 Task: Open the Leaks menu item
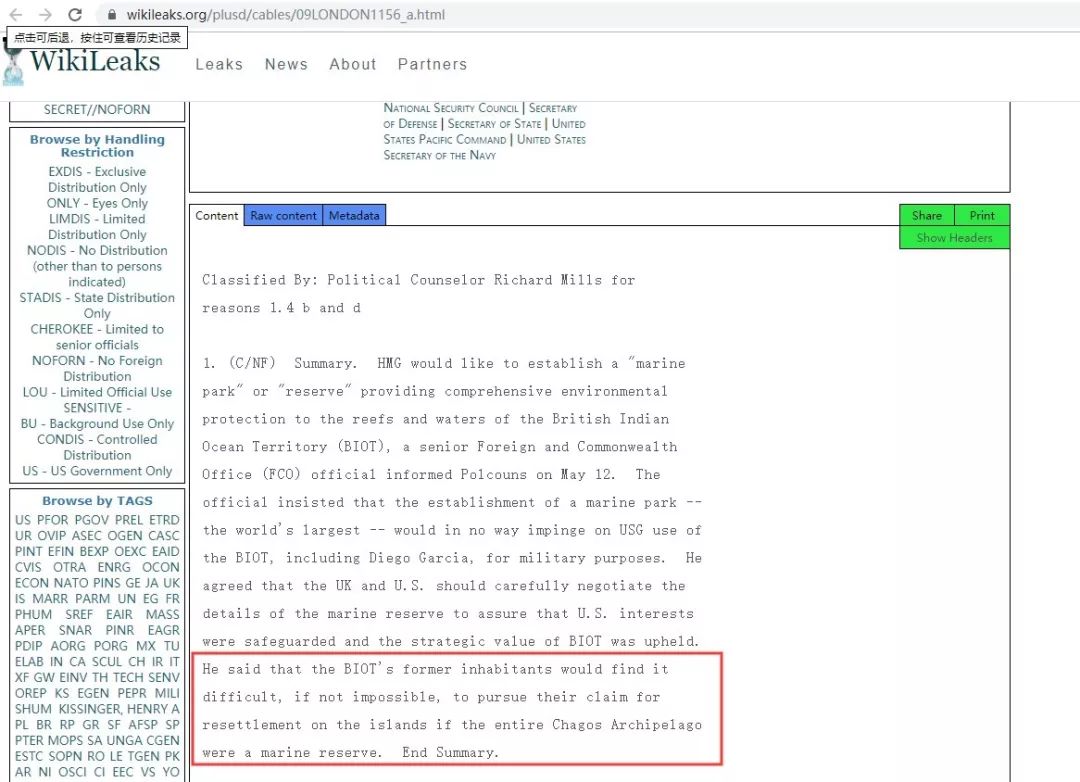coord(219,64)
